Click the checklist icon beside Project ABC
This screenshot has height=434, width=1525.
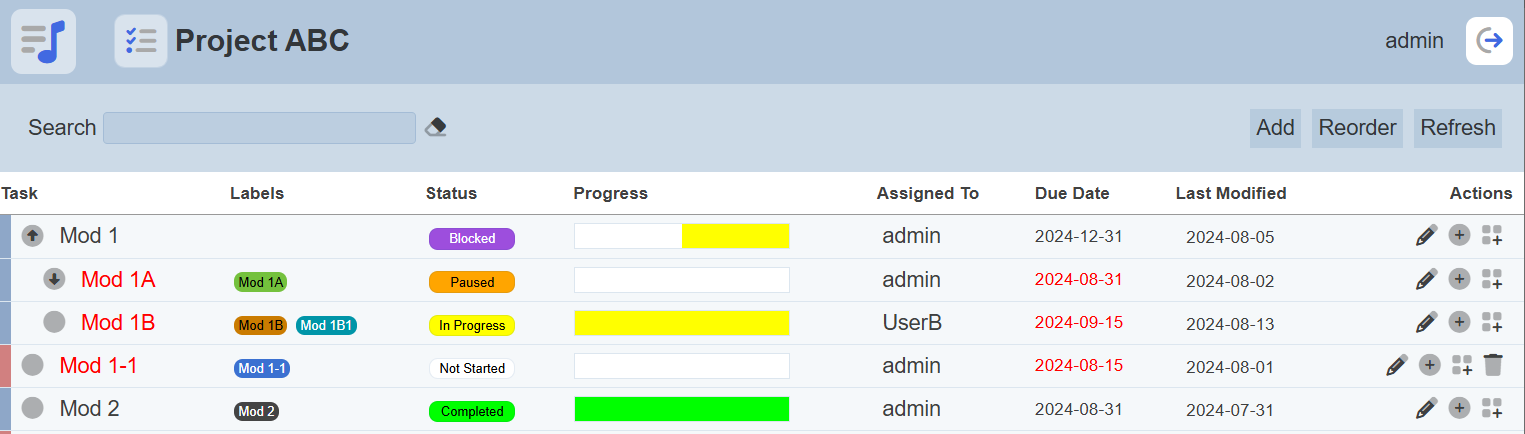pos(140,41)
